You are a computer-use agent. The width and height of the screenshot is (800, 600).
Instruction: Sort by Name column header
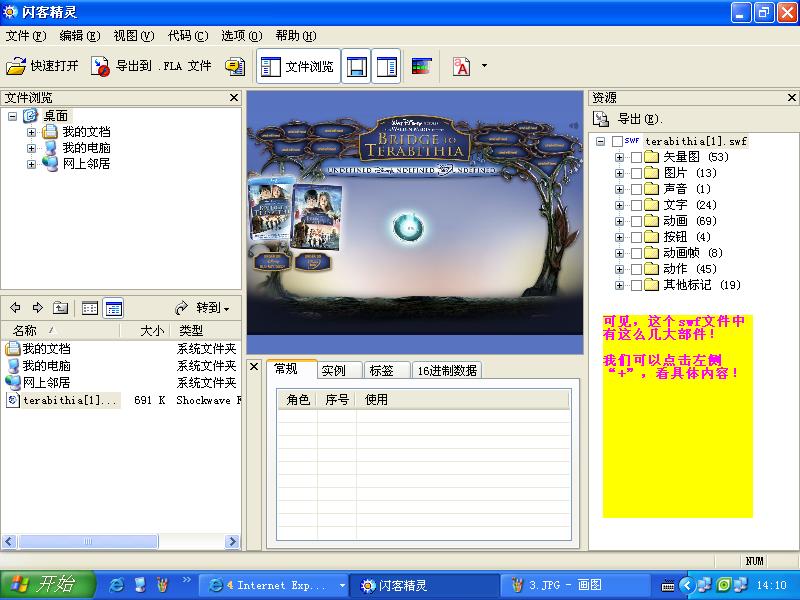click(61, 331)
